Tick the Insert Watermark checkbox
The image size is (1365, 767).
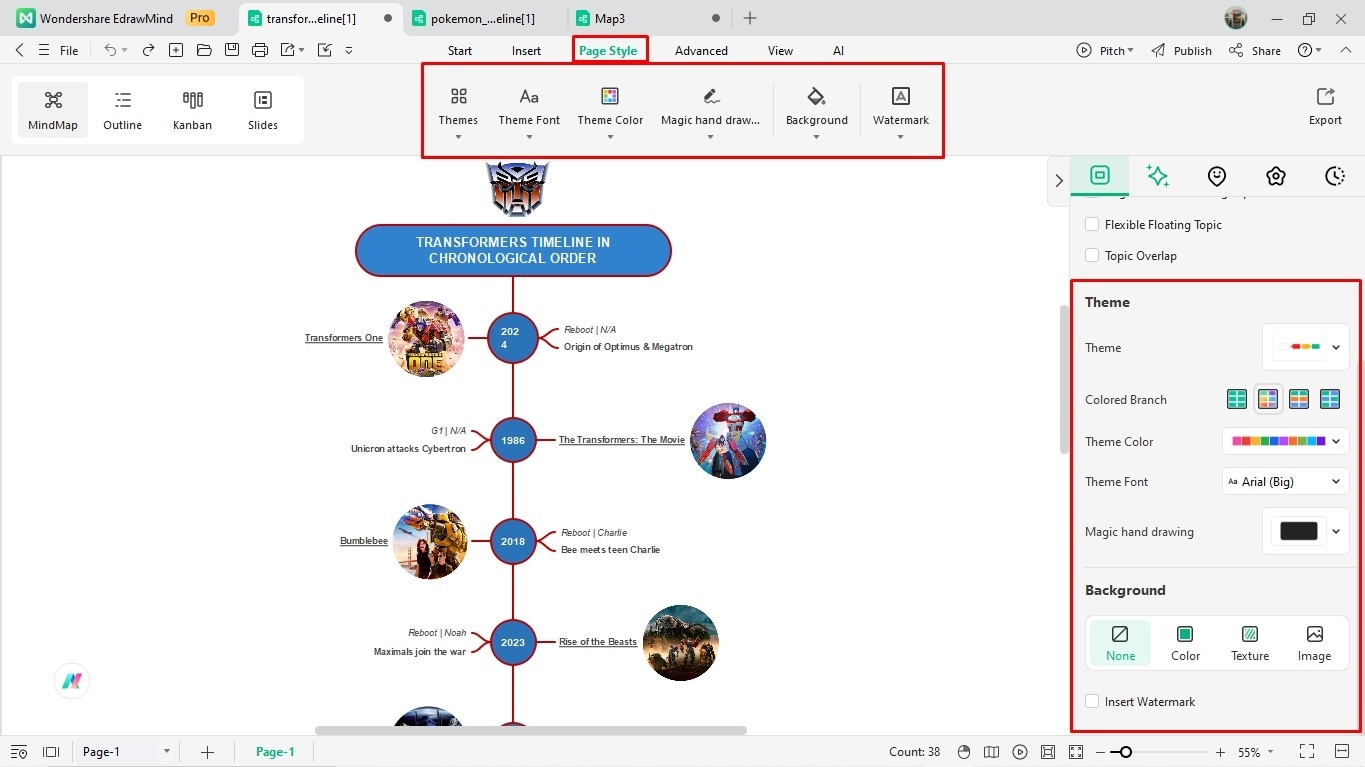[x=1092, y=702]
